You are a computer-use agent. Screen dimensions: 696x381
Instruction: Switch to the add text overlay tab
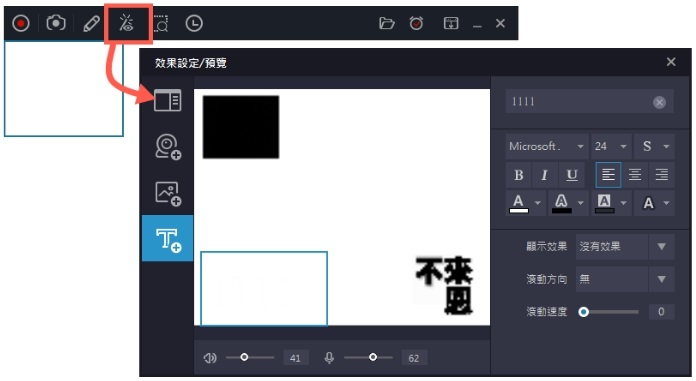pyautogui.click(x=167, y=238)
